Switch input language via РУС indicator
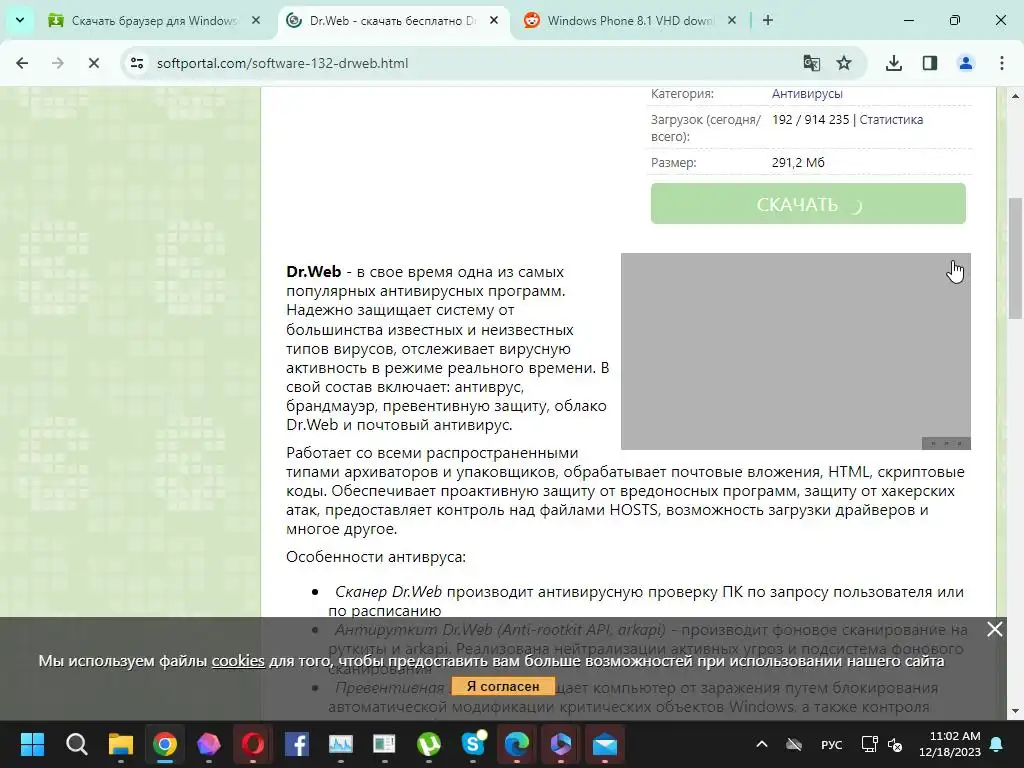The width and height of the screenshot is (1024, 768). (831, 744)
